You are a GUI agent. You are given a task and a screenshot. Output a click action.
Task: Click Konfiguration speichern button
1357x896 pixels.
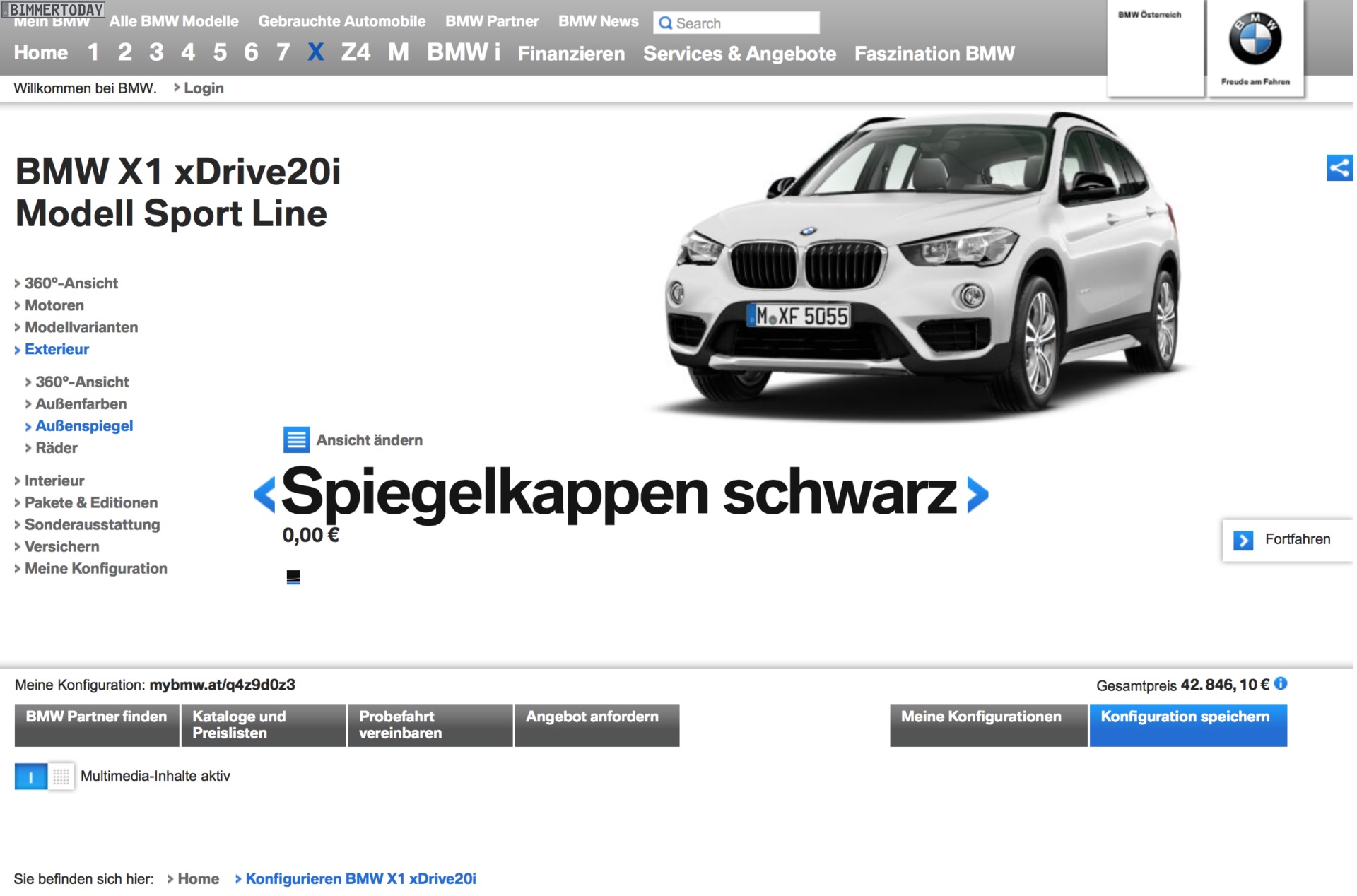(1188, 725)
